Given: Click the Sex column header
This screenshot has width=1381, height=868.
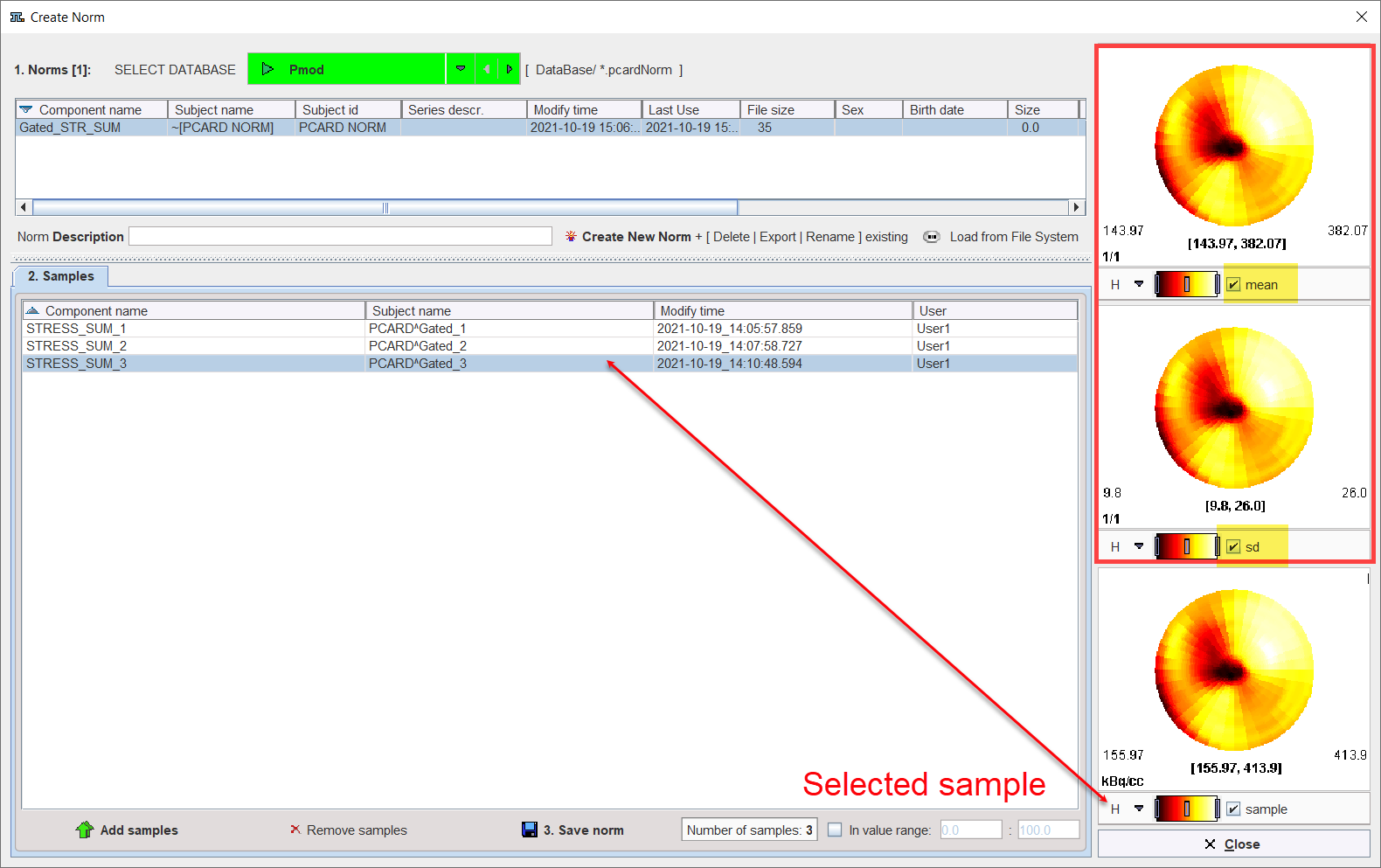Looking at the screenshot, I should [869, 109].
